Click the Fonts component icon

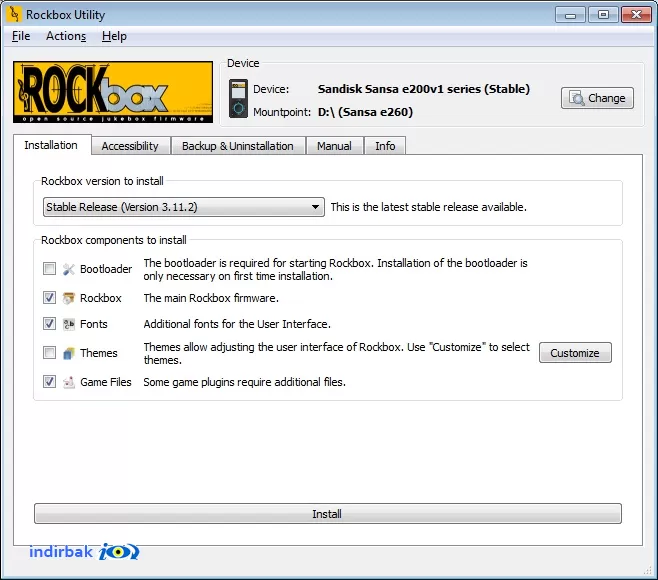pos(68,324)
